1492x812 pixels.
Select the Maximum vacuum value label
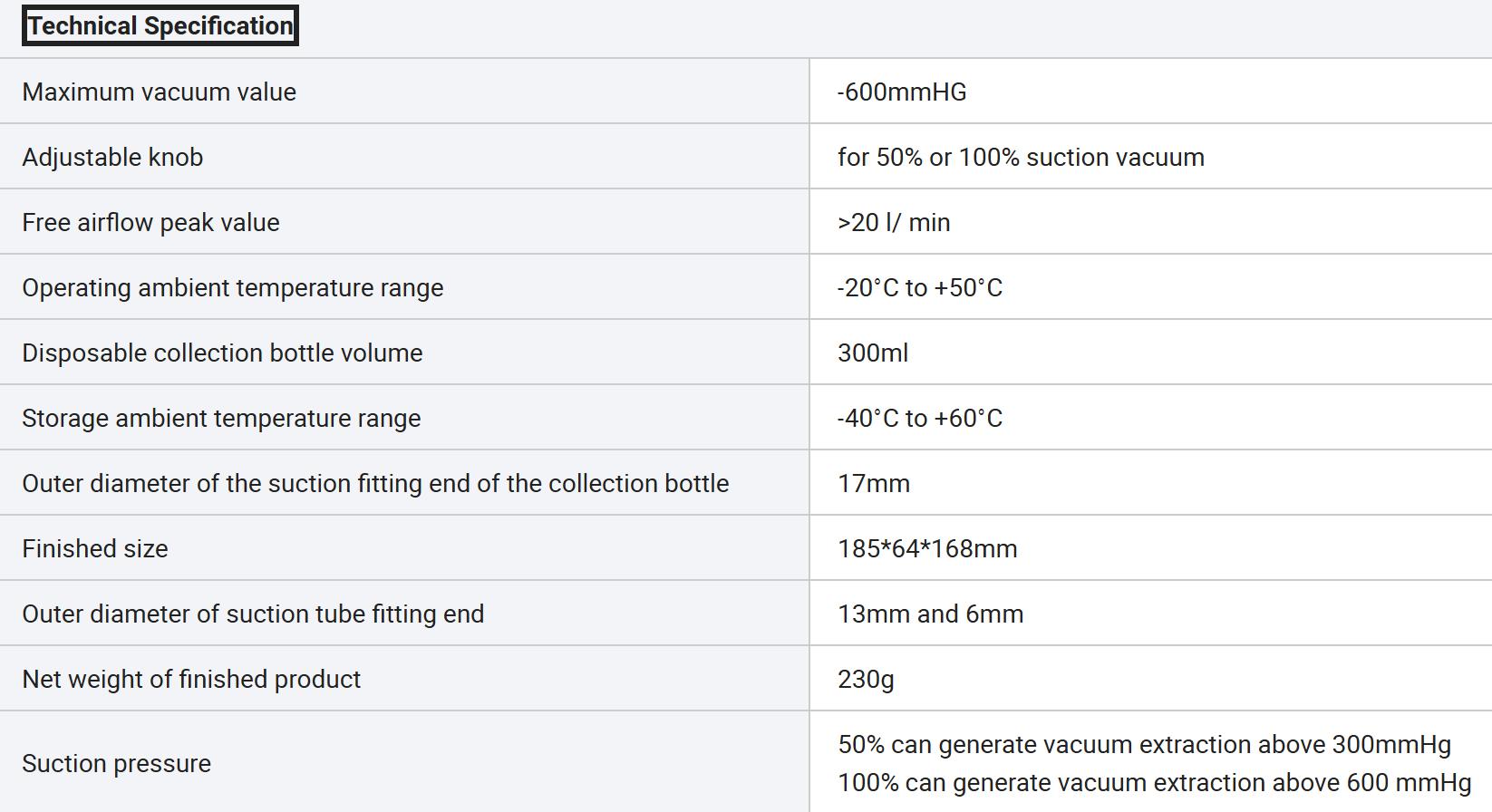click(160, 92)
